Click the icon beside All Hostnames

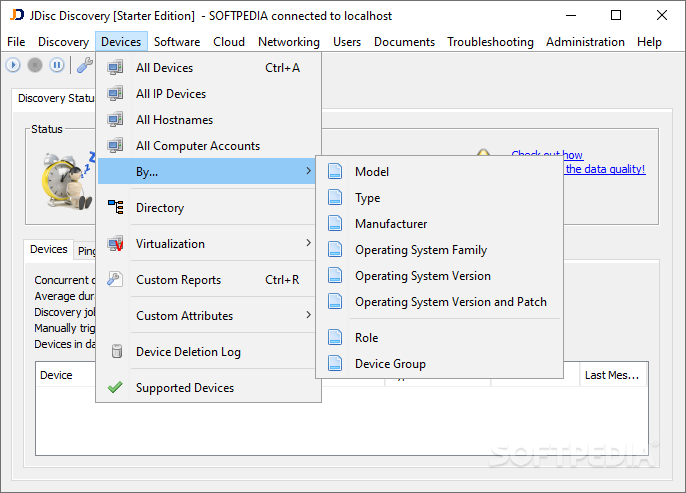pos(116,119)
